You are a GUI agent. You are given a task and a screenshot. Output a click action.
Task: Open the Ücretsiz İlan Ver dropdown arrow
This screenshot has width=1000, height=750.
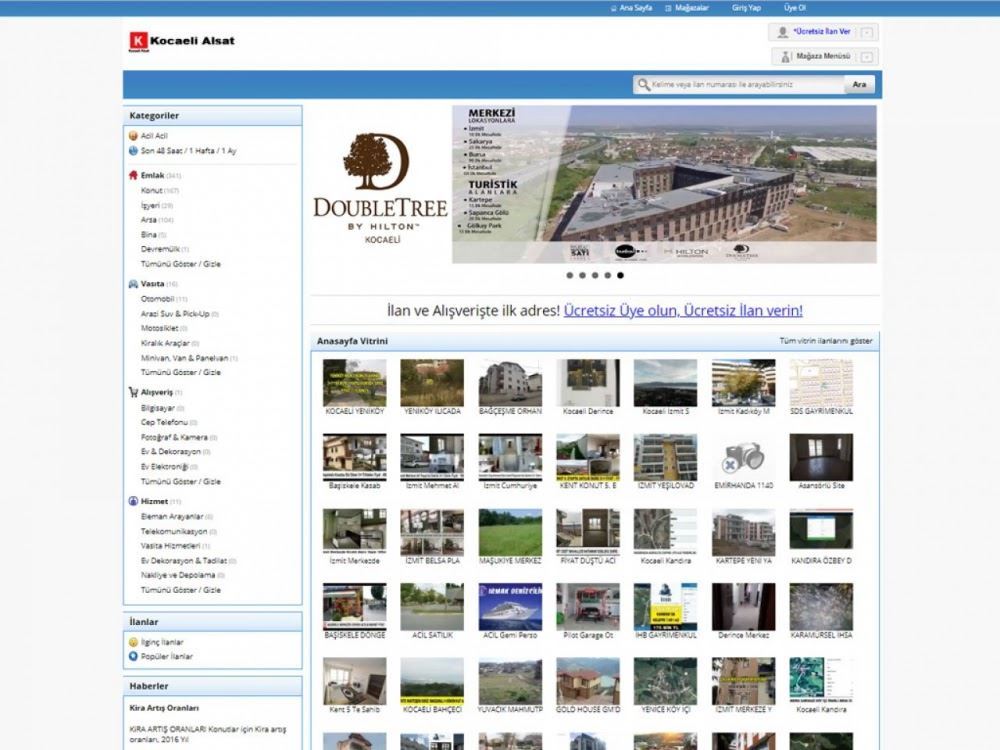click(866, 33)
